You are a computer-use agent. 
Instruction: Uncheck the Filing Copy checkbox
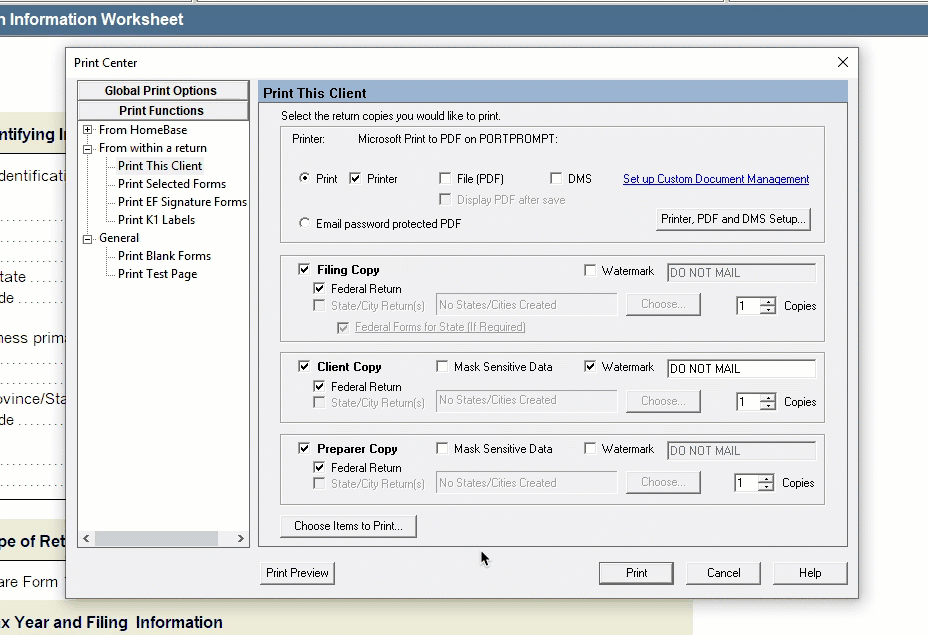pyautogui.click(x=304, y=270)
